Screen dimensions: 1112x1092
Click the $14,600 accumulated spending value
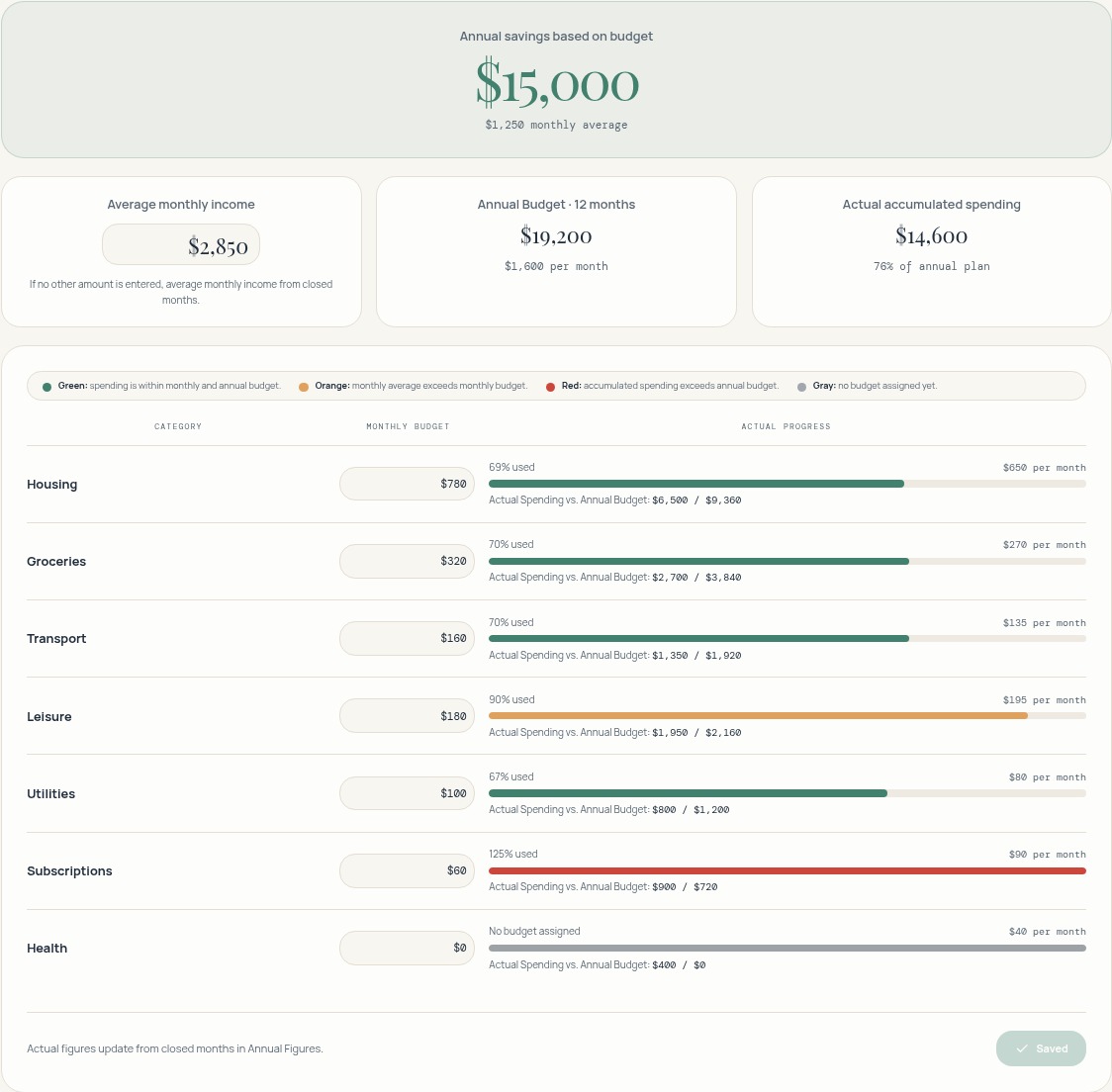pyautogui.click(x=931, y=235)
